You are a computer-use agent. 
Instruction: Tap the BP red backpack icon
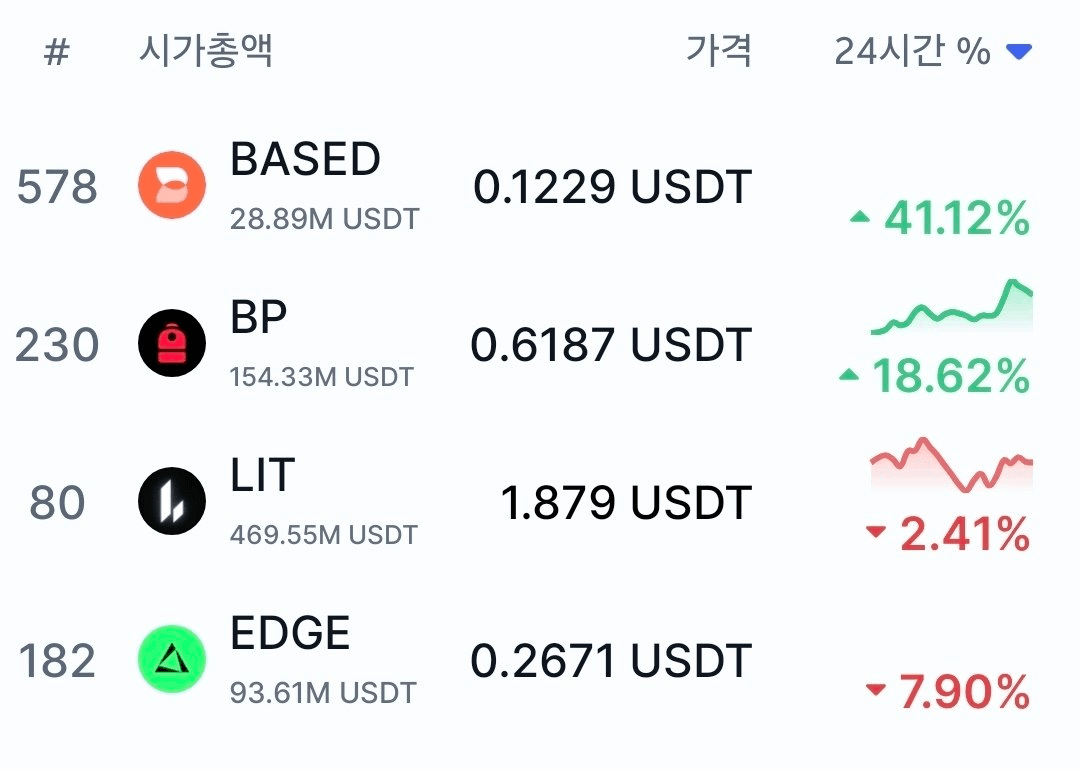click(172, 342)
